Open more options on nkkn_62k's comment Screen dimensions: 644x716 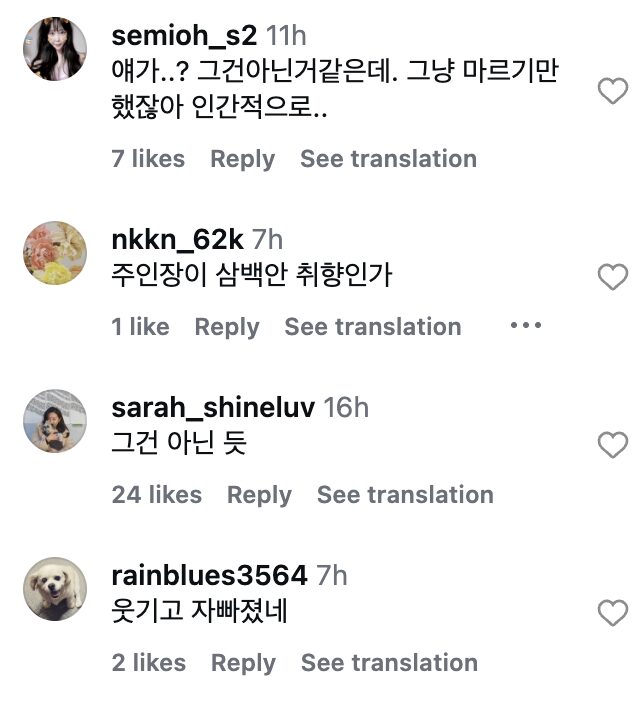tap(525, 326)
